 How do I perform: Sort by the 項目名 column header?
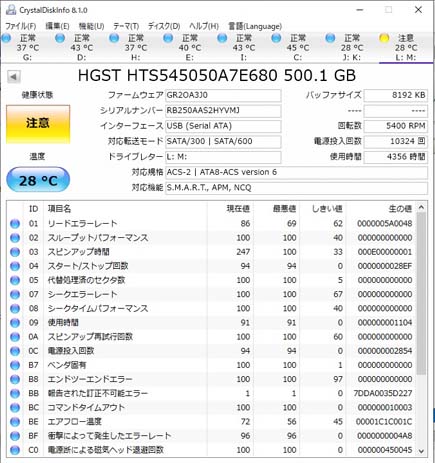coord(126,209)
